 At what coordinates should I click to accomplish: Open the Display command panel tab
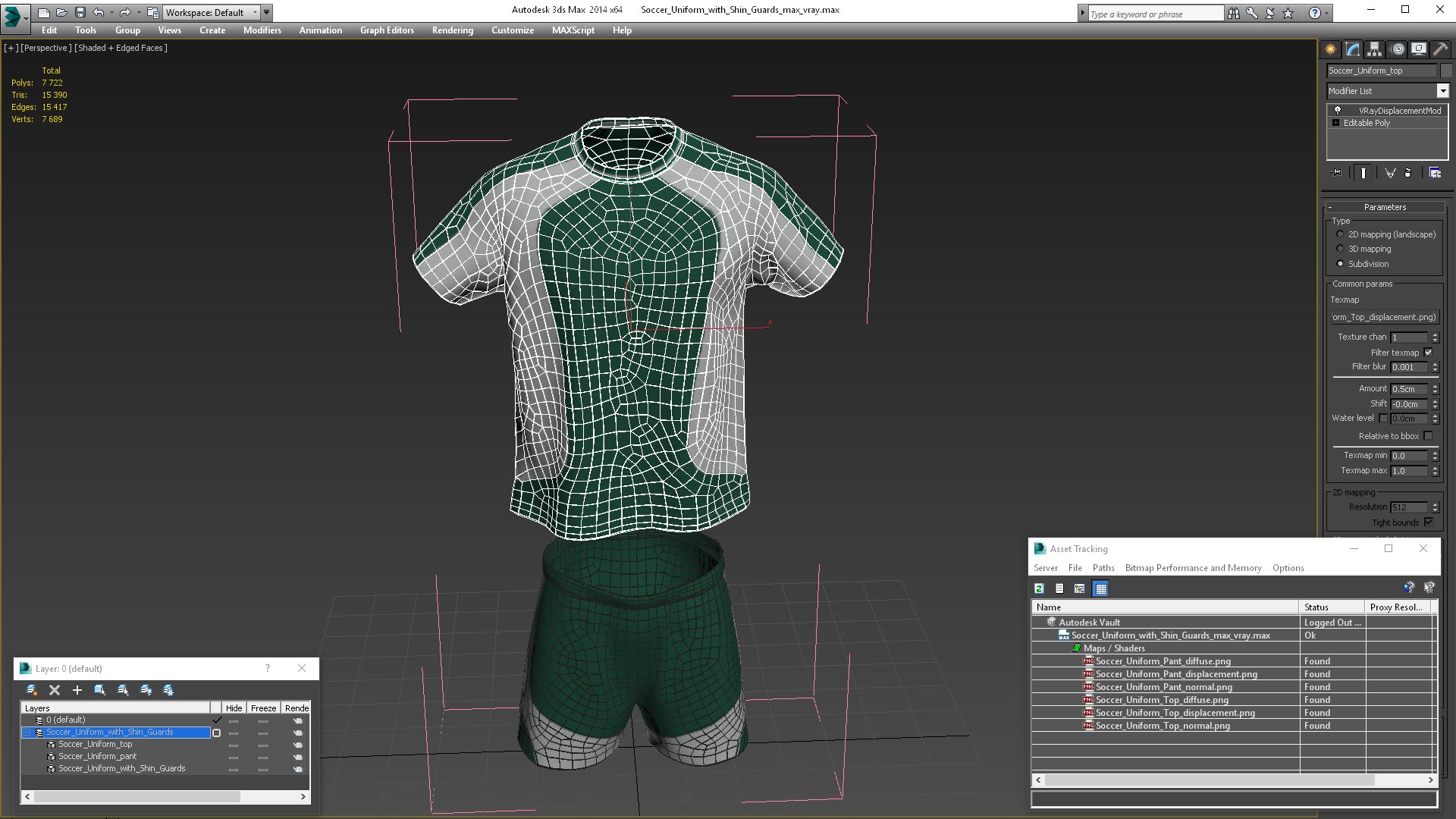pos(1419,49)
